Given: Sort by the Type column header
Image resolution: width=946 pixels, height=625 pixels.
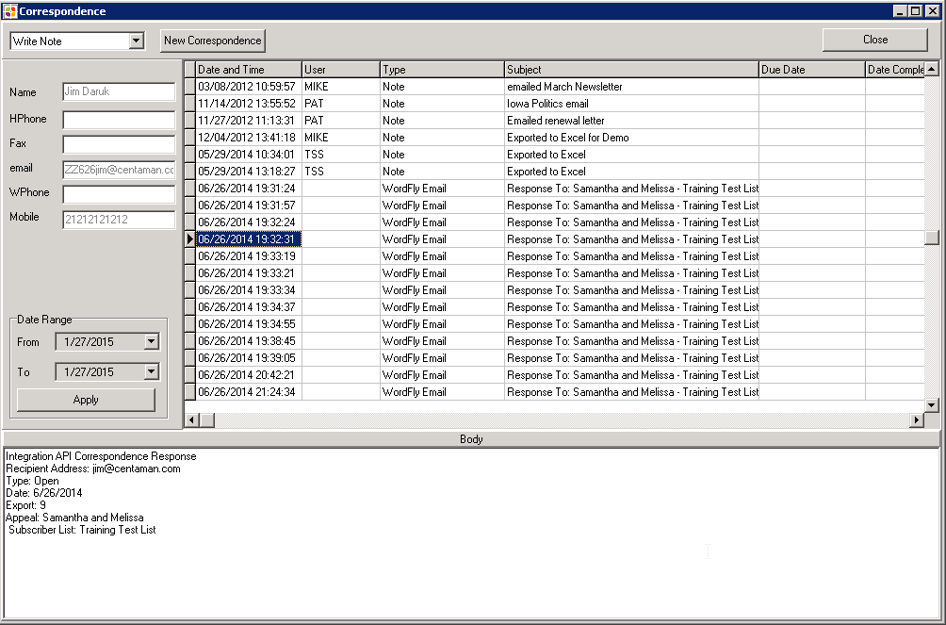Looking at the screenshot, I should click(x=442, y=69).
